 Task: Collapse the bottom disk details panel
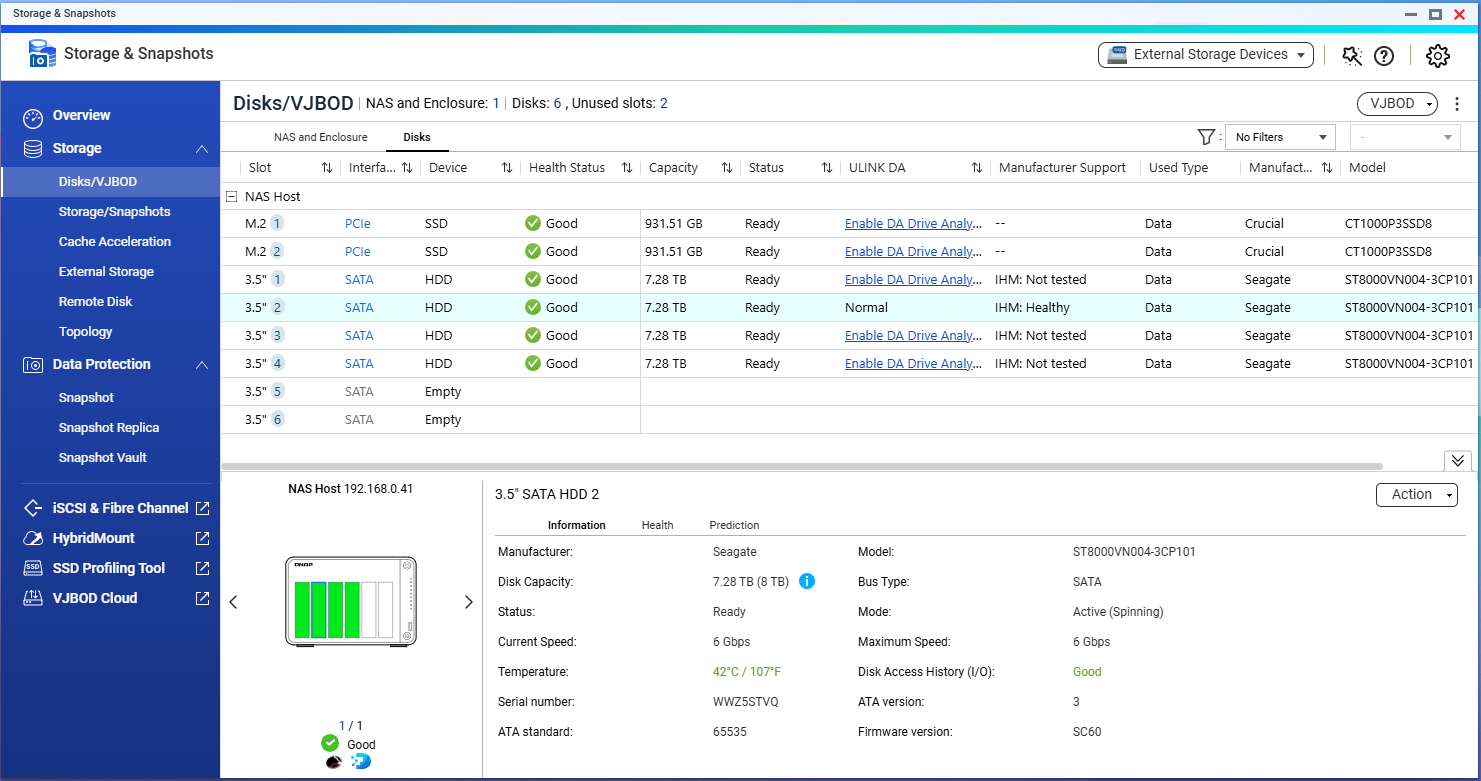1457,460
